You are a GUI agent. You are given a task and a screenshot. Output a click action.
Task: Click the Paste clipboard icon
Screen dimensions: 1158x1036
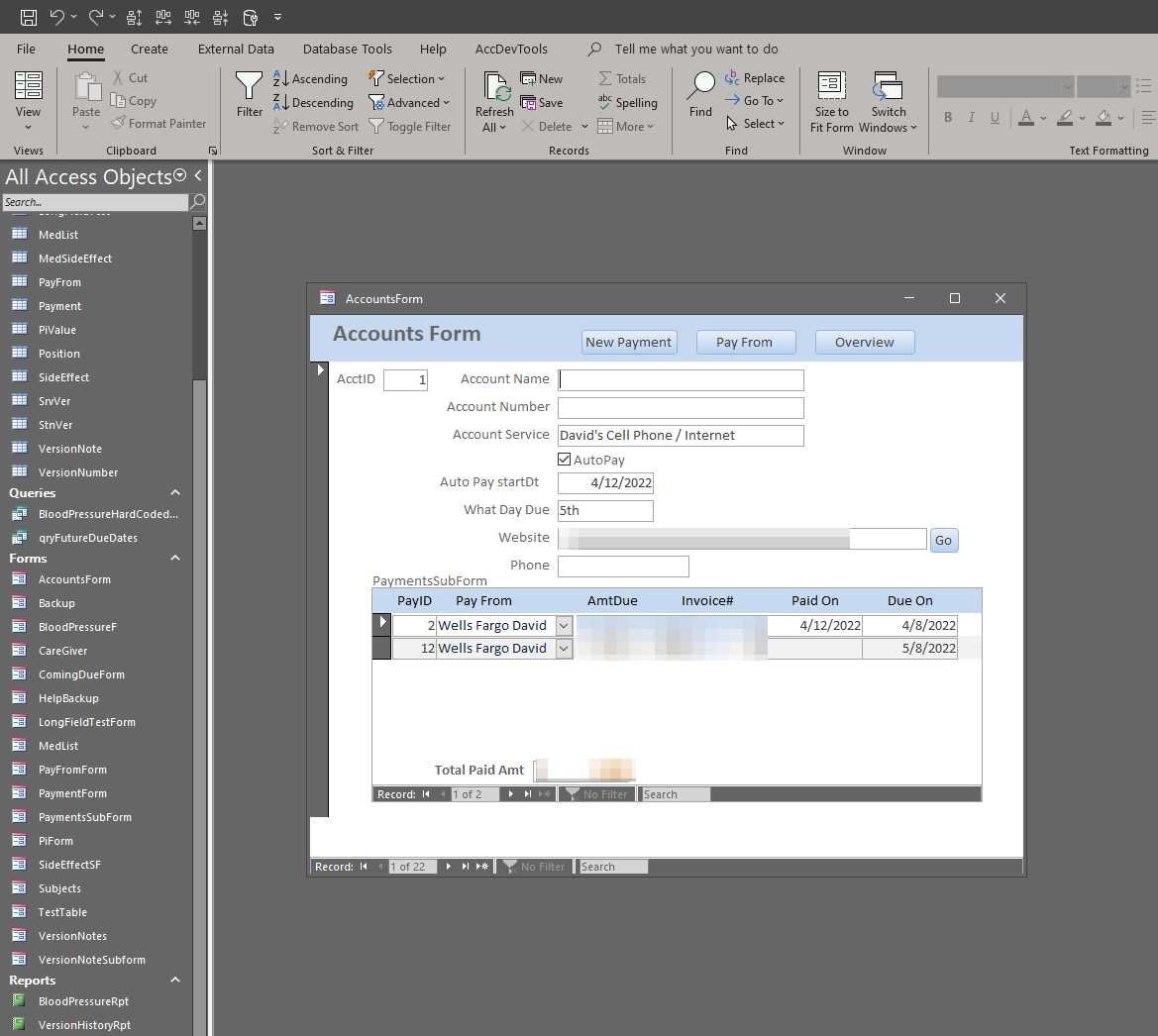coord(86,87)
